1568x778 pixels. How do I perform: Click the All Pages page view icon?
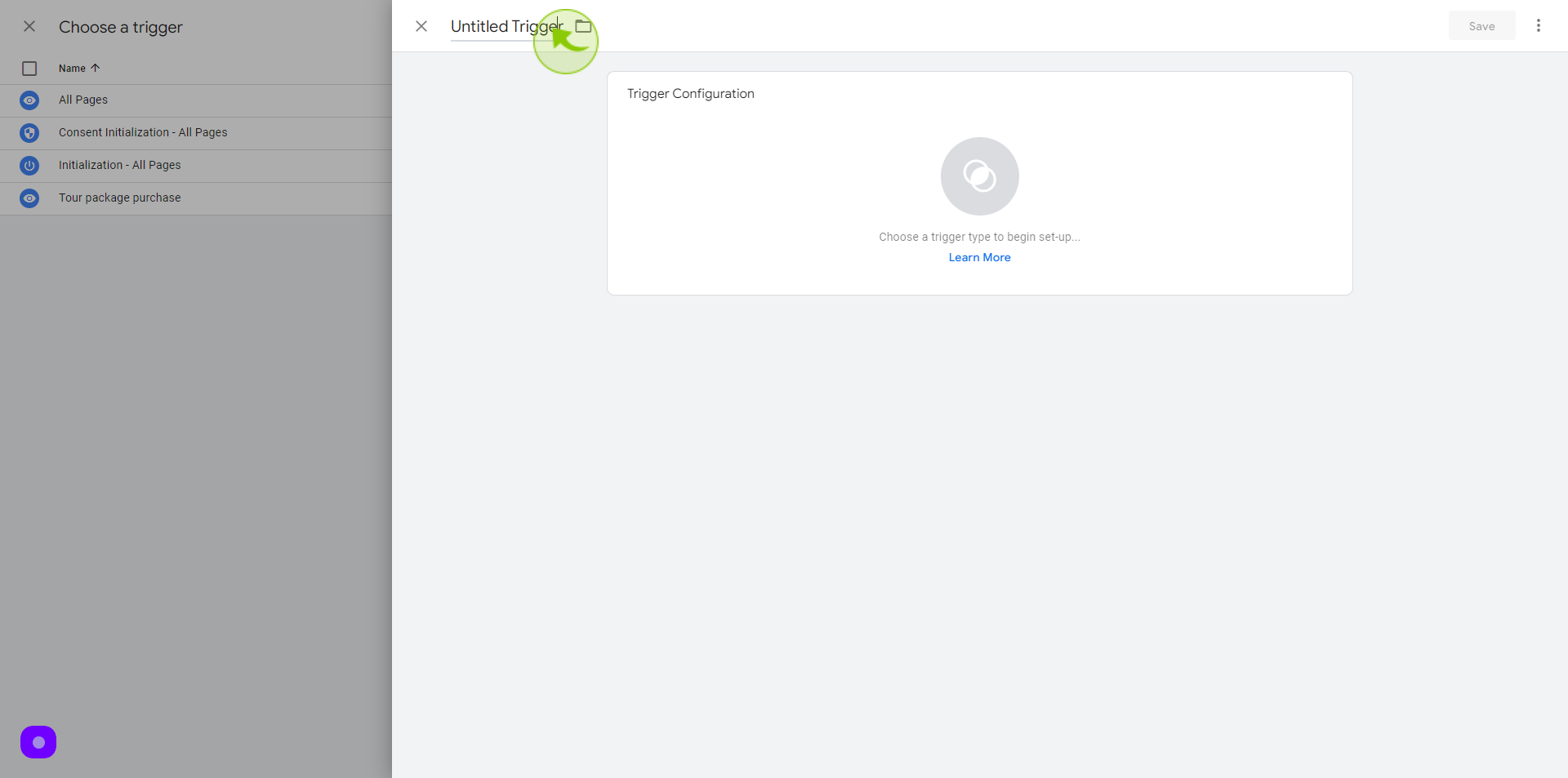tap(29, 100)
